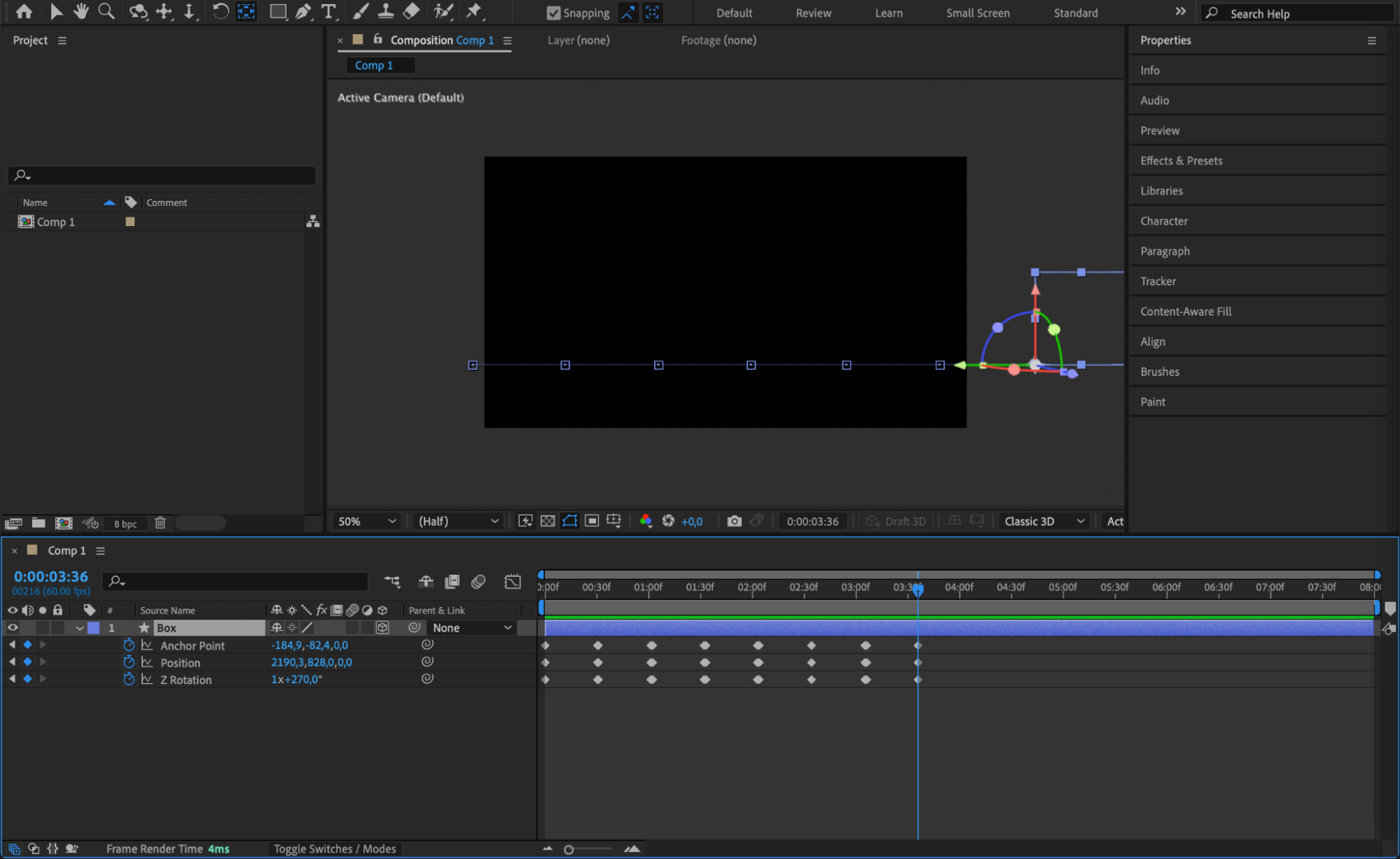Click the timeline zoom slider handle
Screen dimensions: 1400x859
click(569, 849)
